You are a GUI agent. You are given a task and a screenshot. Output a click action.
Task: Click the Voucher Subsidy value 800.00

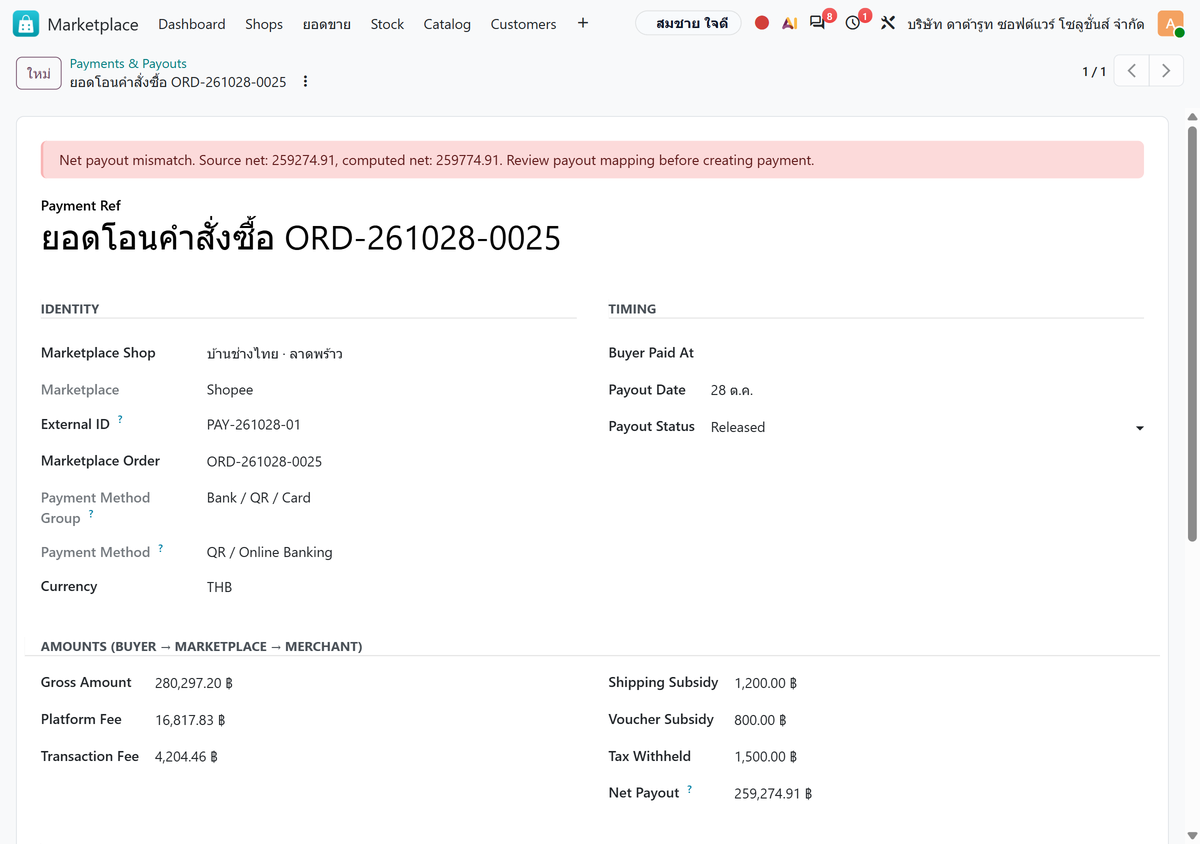click(761, 720)
